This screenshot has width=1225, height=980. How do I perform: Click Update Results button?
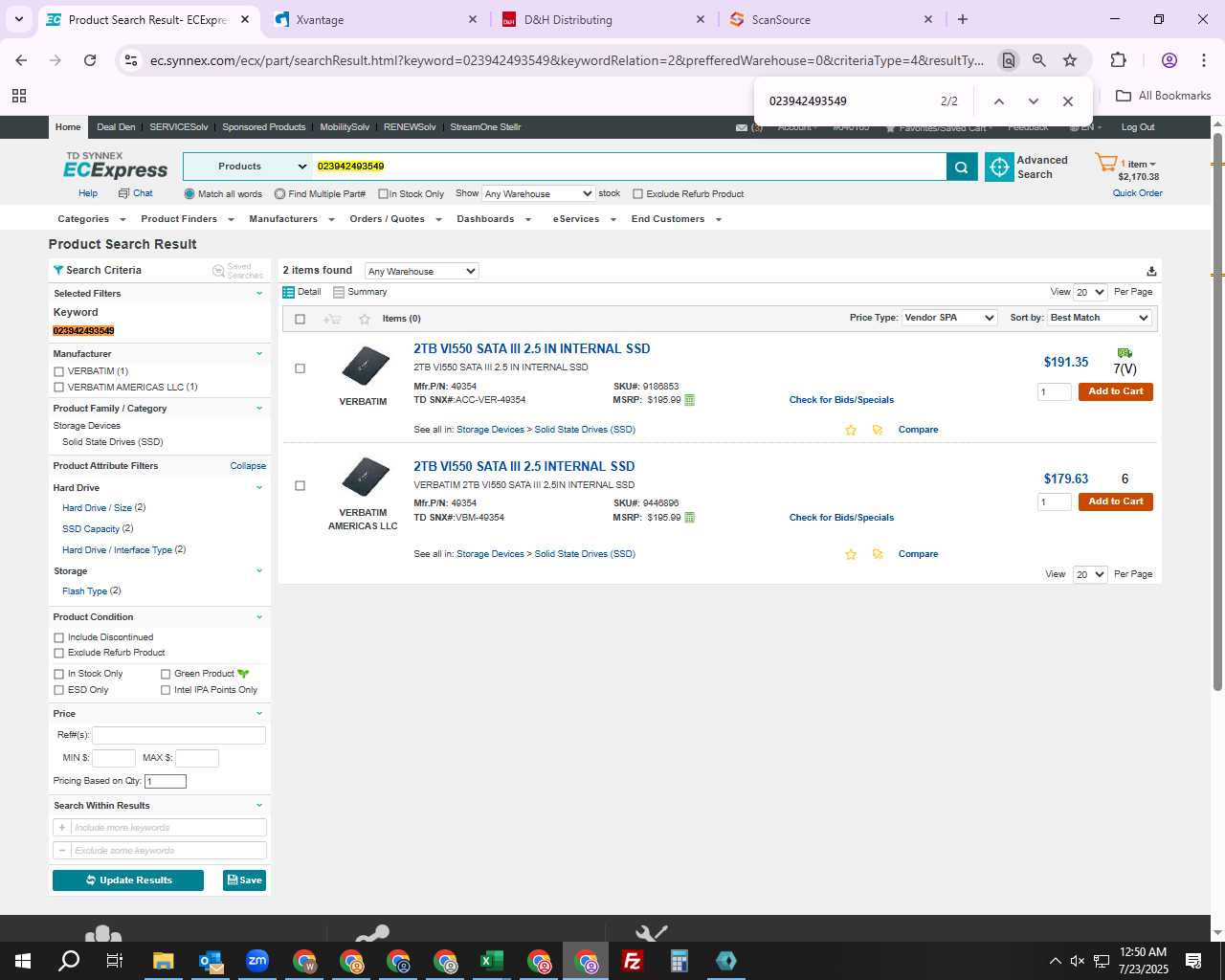tap(128, 880)
